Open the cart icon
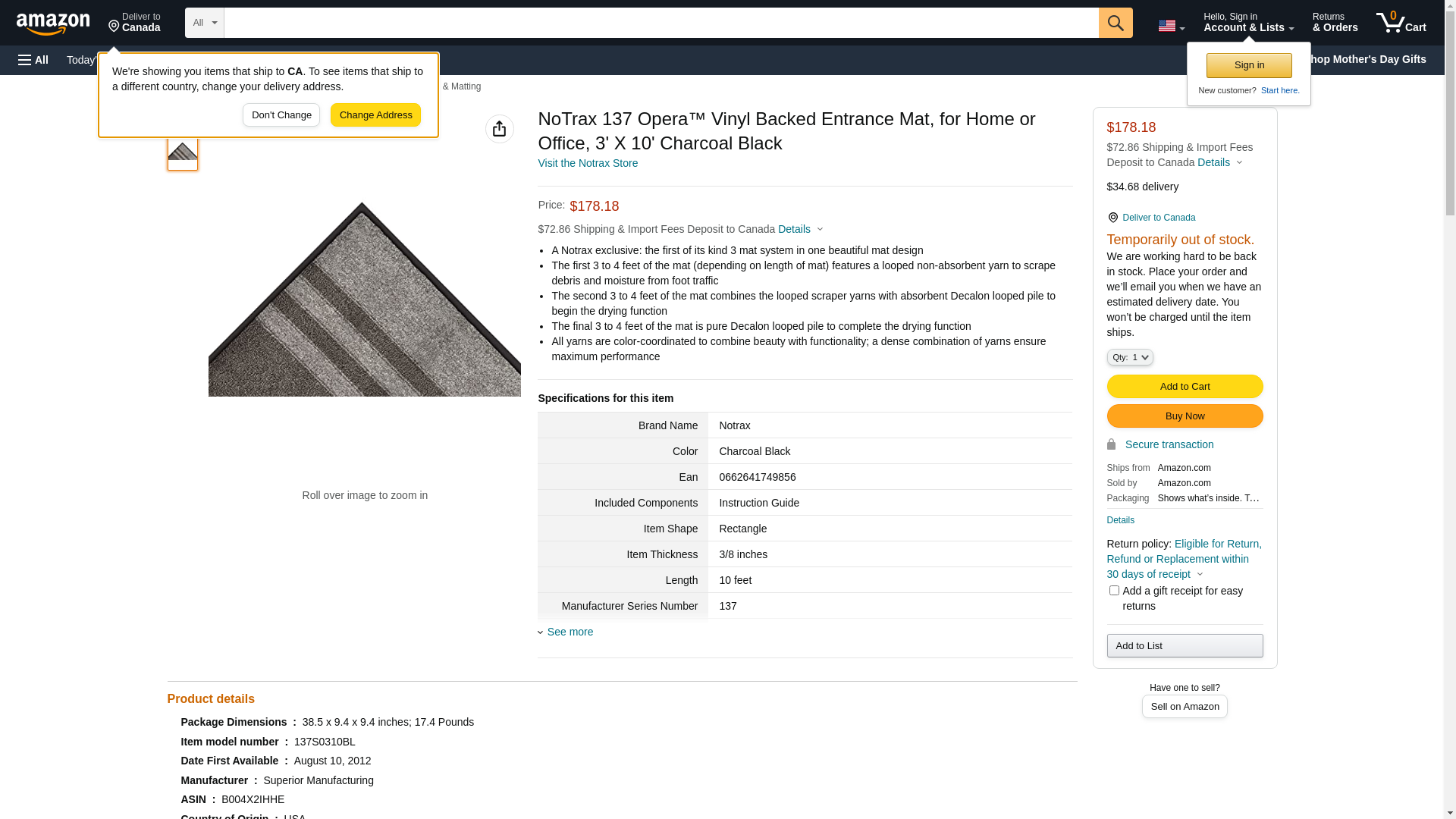The width and height of the screenshot is (1456, 819). point(1401,23)
